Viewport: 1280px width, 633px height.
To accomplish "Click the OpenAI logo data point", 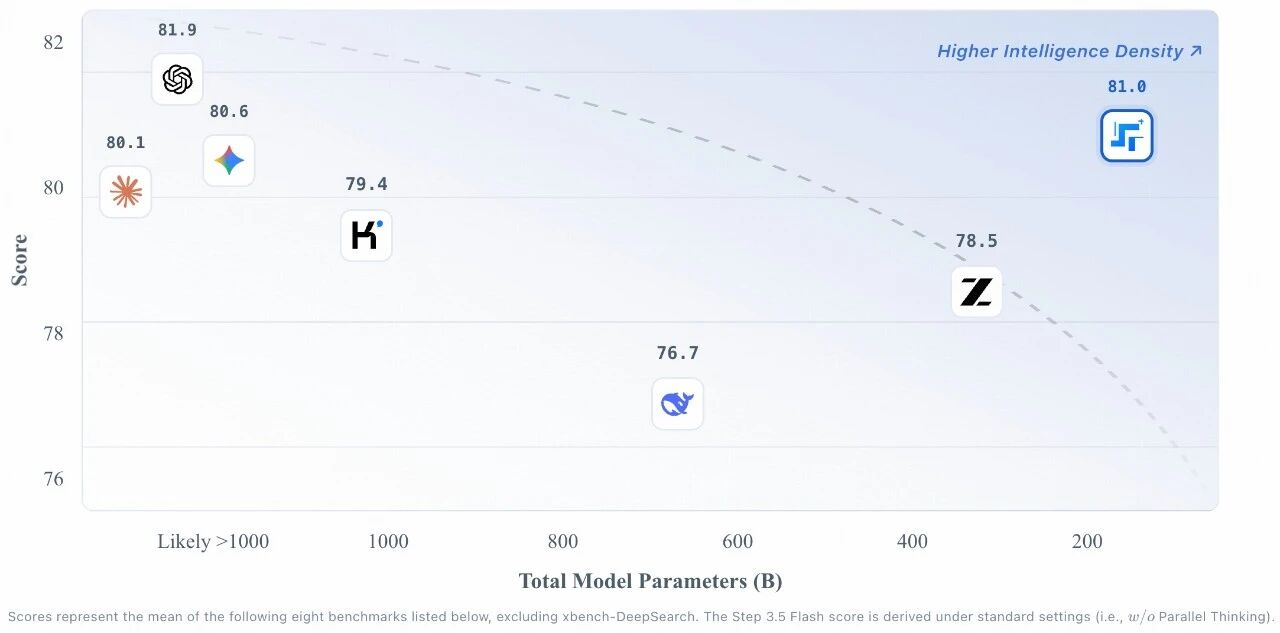I will 177,79.
